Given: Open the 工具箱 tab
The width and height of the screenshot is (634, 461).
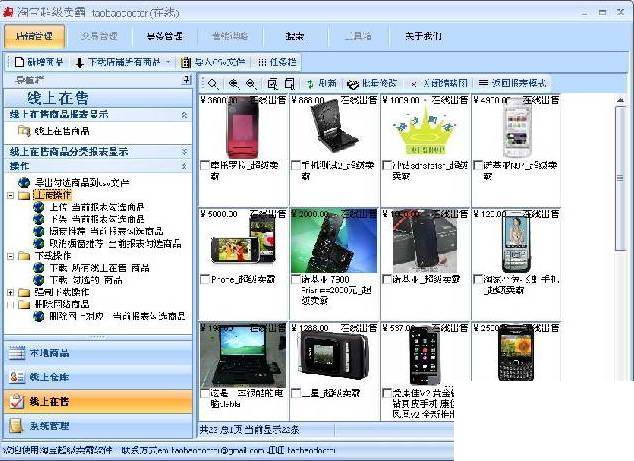Looking at the screenshot, I should [x=358, y=36].
